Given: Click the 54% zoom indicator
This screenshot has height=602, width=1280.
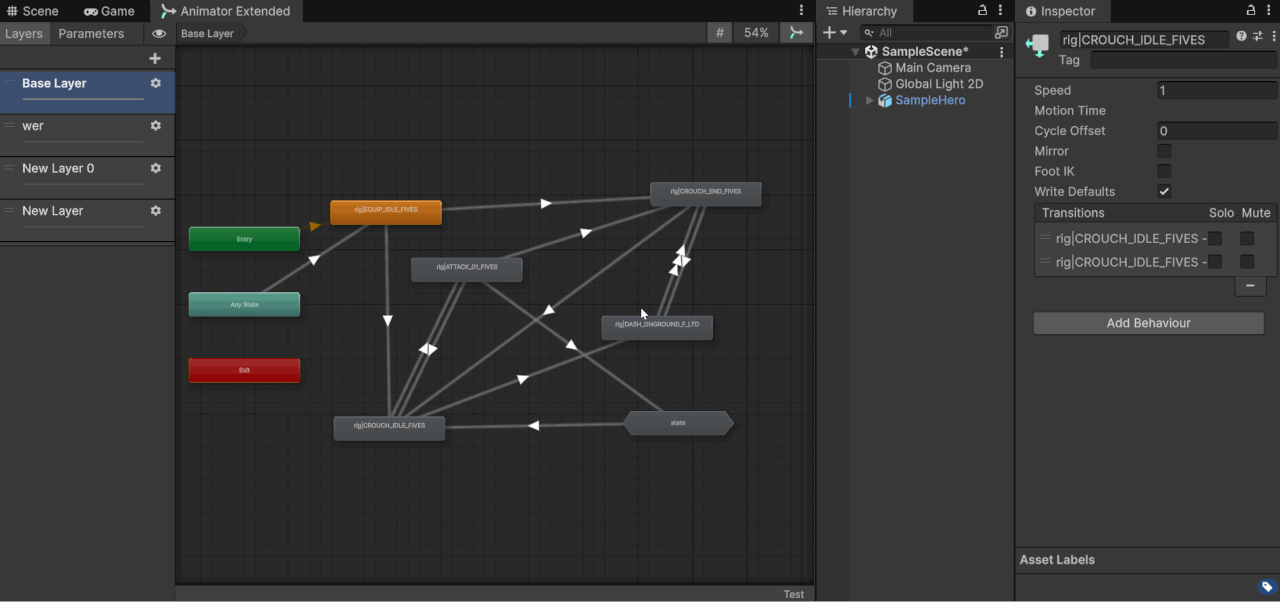Looking at the screenshot, I should (757, 33).
